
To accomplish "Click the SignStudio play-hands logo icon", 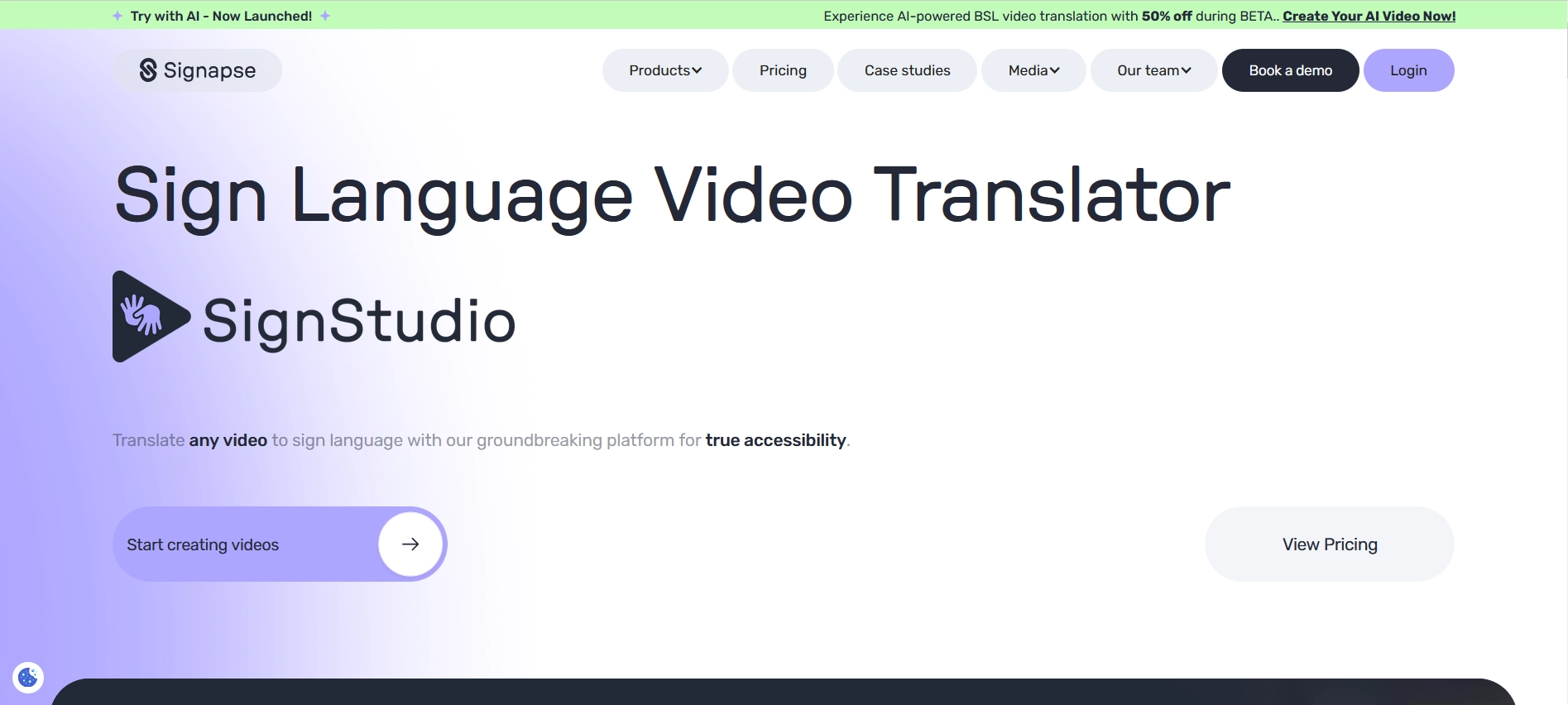I will click(x=150, y=317).
